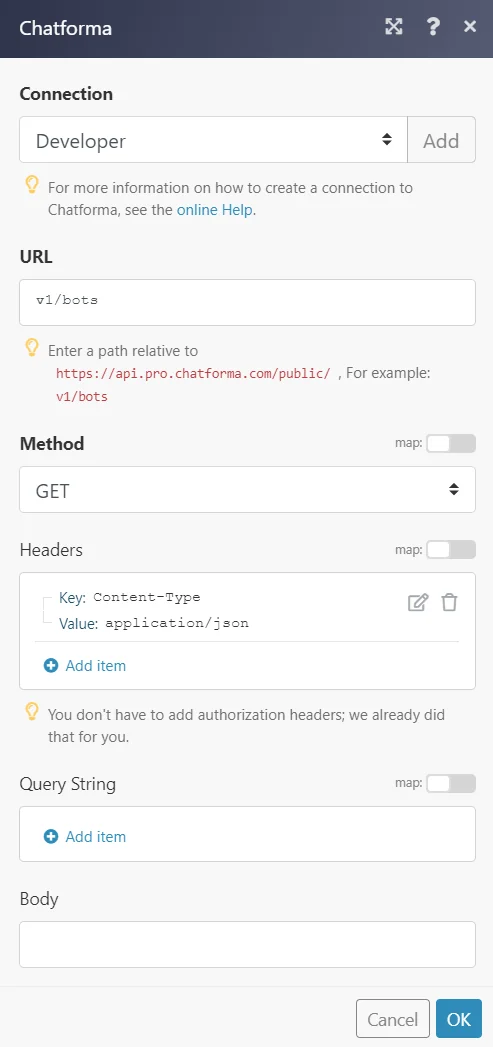Click the plus icon under Headers

[x=51, y=666]
